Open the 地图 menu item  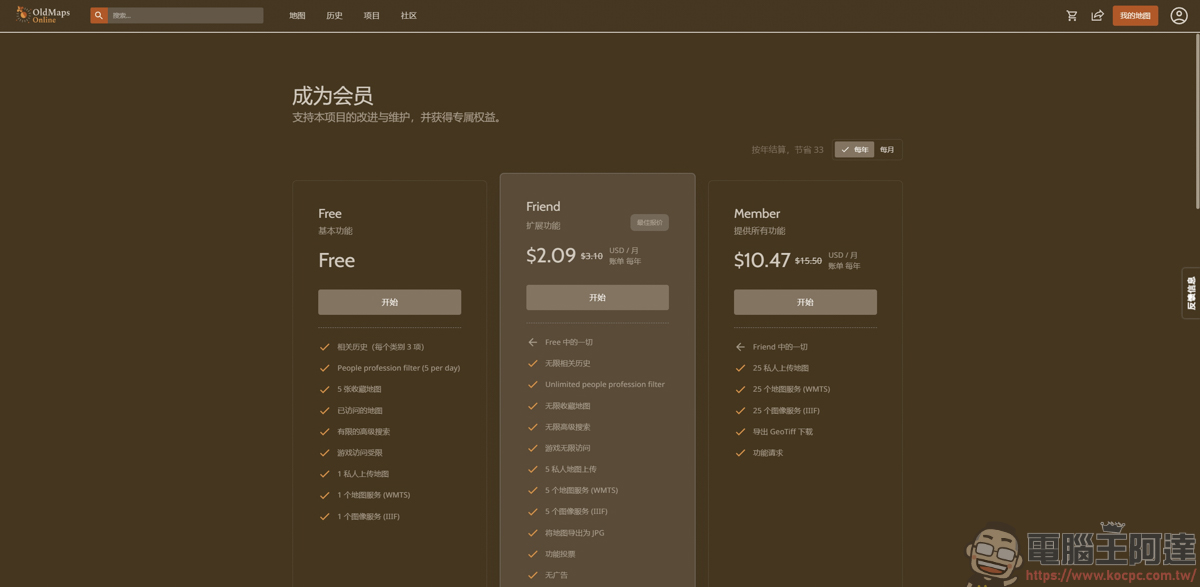point(297,16)
